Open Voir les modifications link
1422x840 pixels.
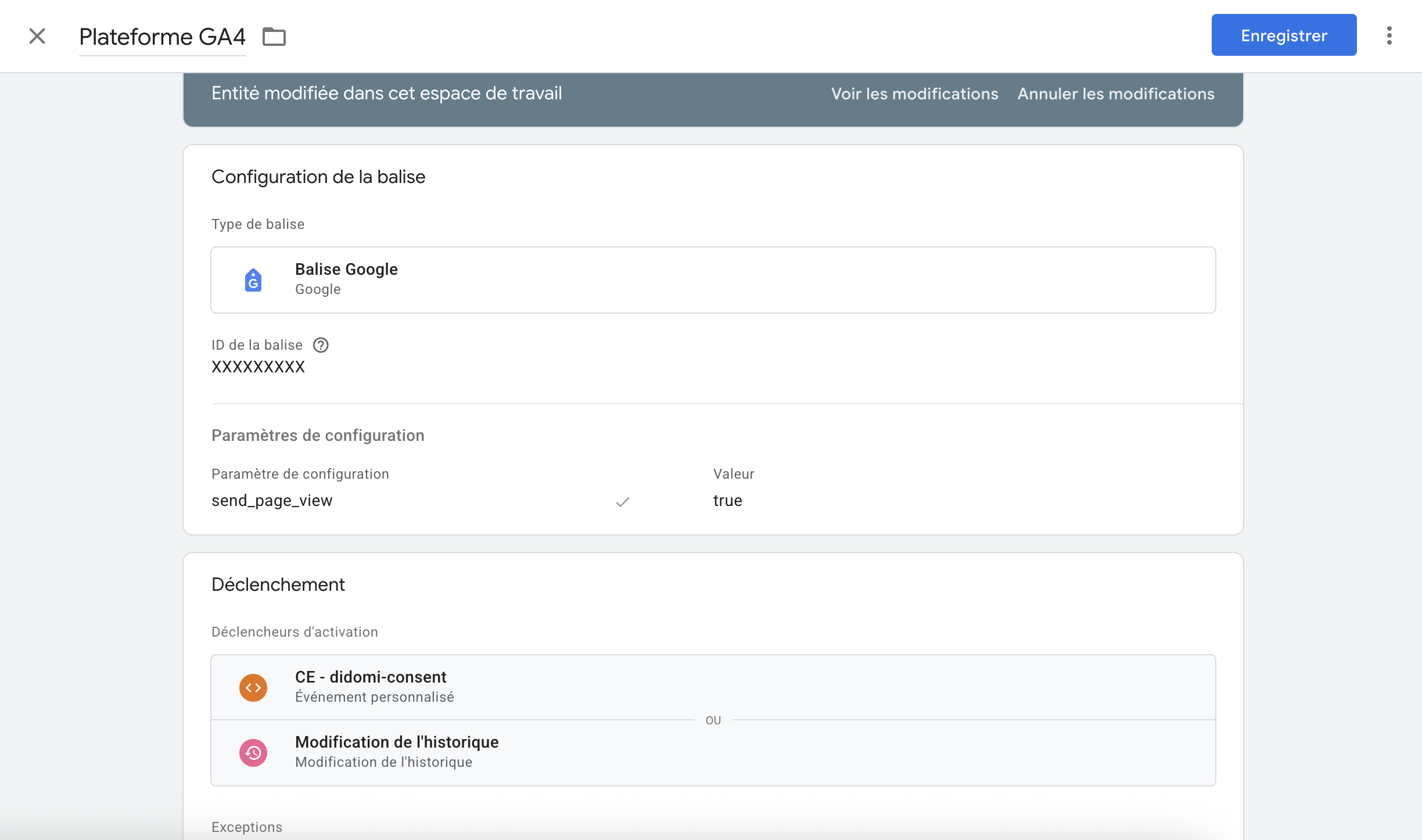(x=914, y=94)
